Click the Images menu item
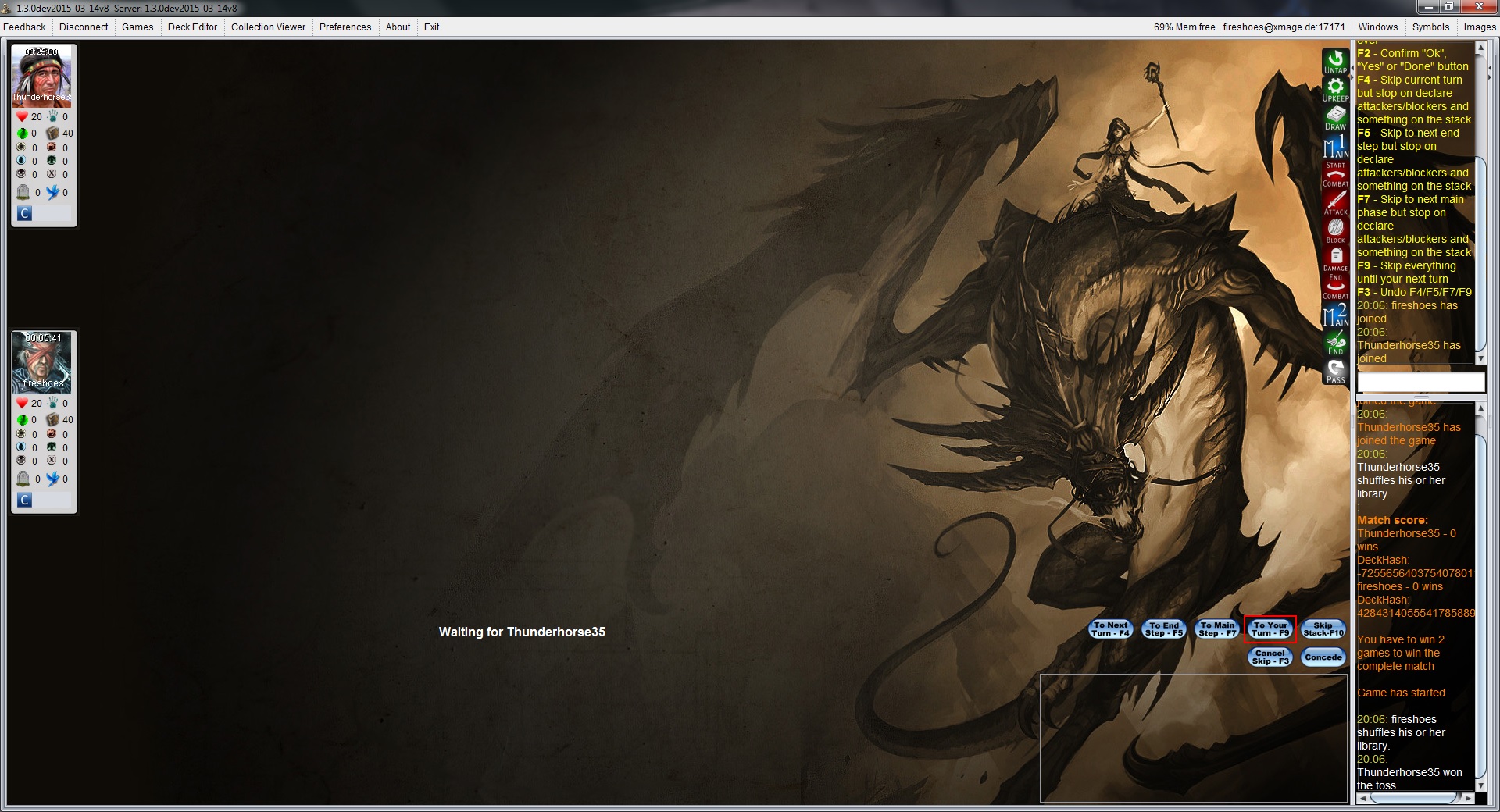Screen dimensions: 1500x812 pos(1480,27)
